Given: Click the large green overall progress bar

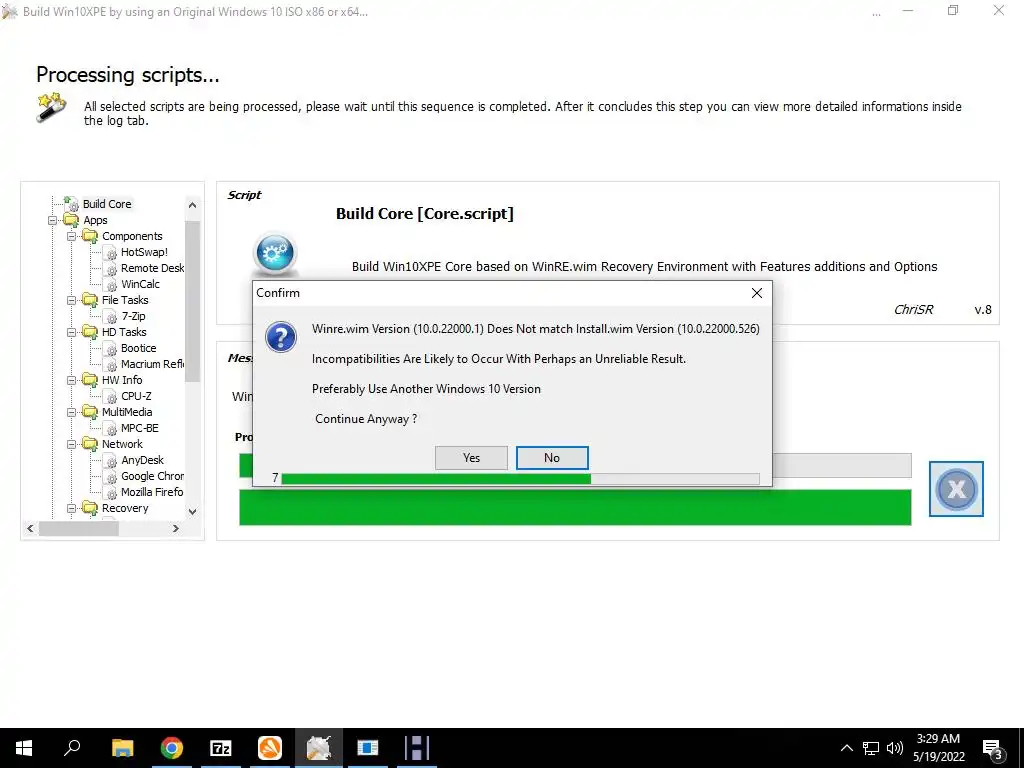Looking at the screenshot, I should click(x=575, y=507).
